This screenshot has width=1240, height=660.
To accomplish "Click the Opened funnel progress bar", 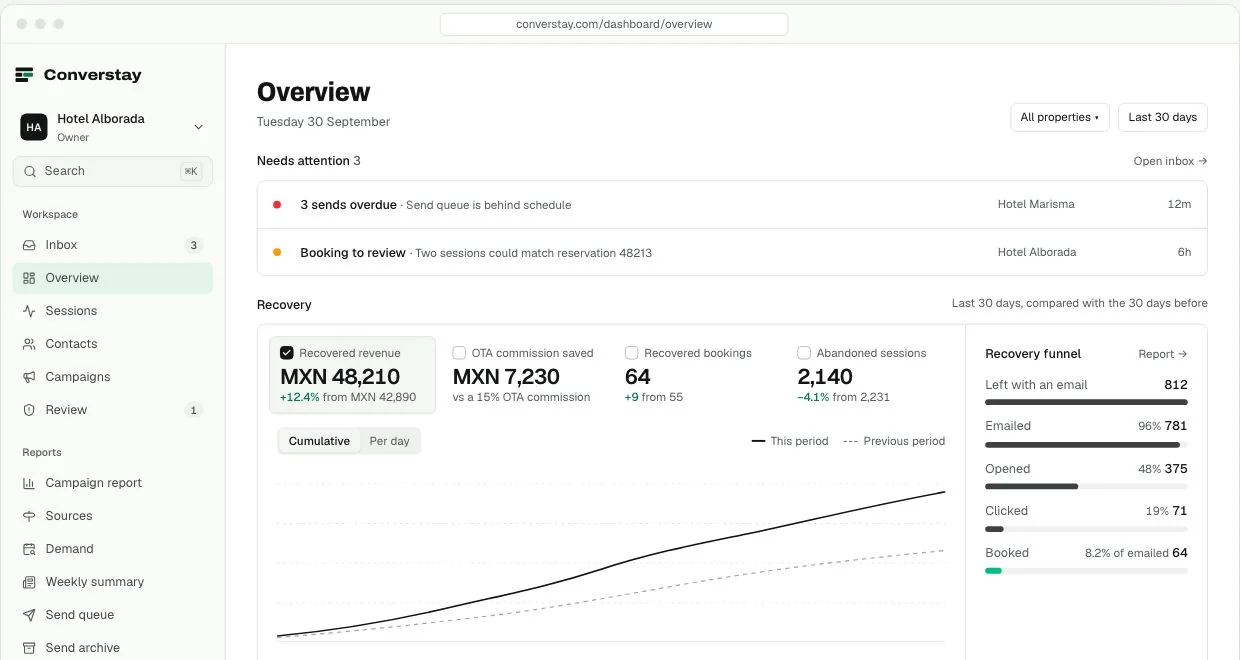I will click(1086, 487).
